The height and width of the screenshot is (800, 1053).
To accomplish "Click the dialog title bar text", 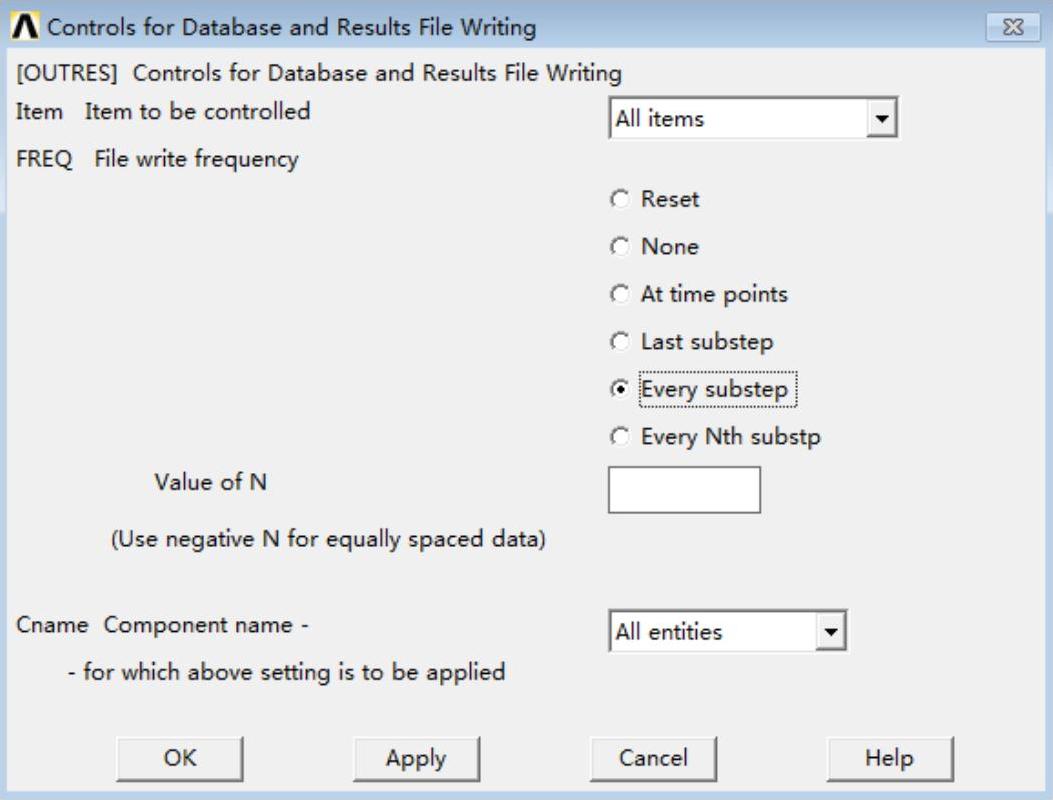I will (x=292, y=27).
